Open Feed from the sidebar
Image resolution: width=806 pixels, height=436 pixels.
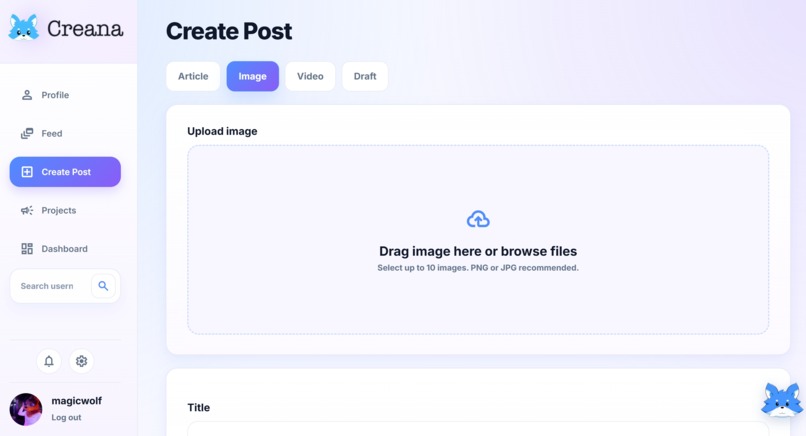[x=65, y=134]
